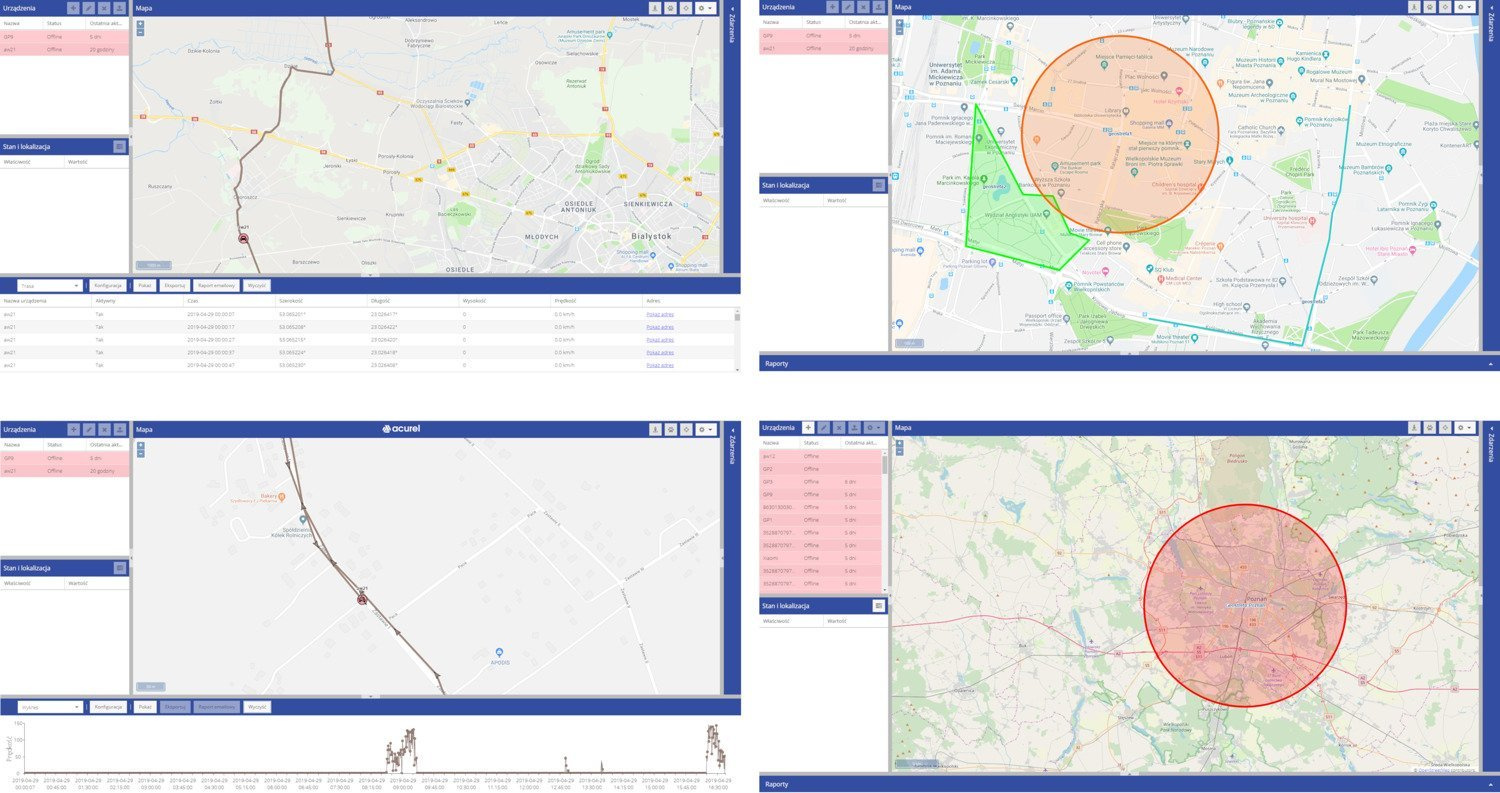Zoom out on the Acurel street route map

click(140, 453)
